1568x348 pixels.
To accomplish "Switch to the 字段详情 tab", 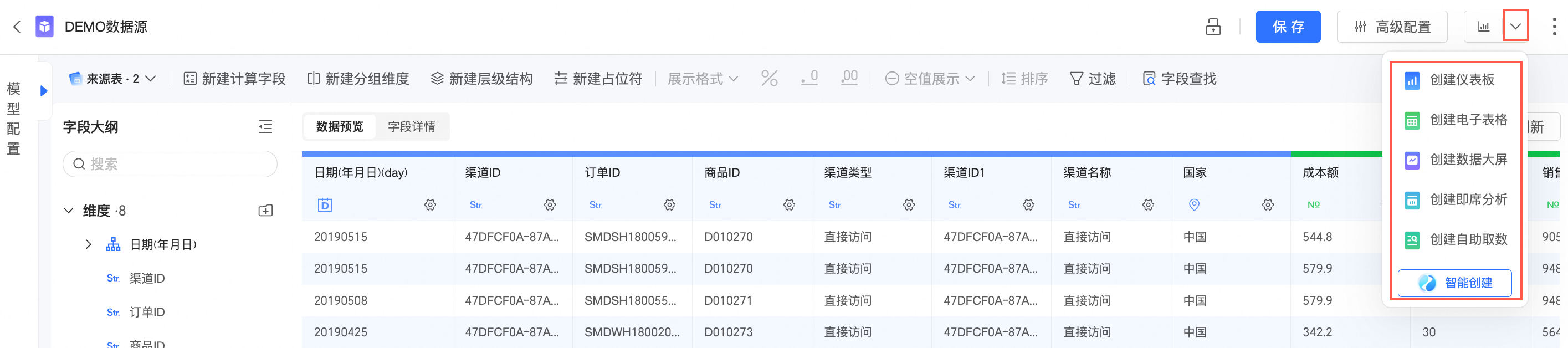I will 412,126.
